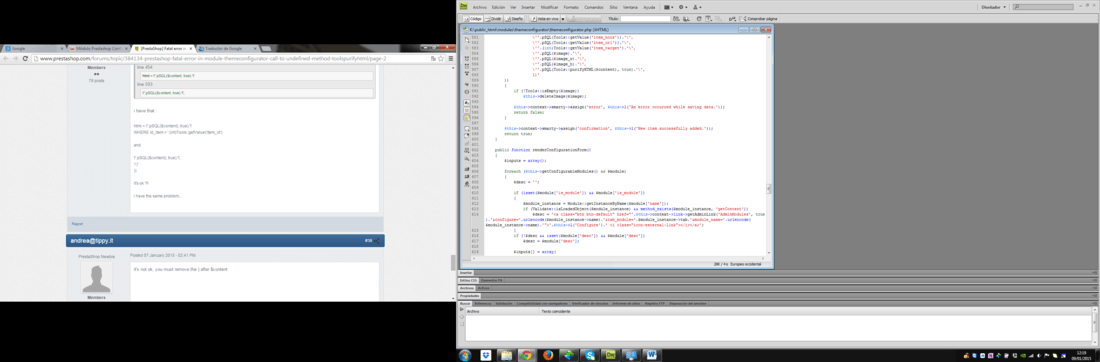The height and width of the screenshot is (362, 1100).
Task: Expand the Vista en vivo options arrow
Action: pyautogui.click(x=563, y=19)
